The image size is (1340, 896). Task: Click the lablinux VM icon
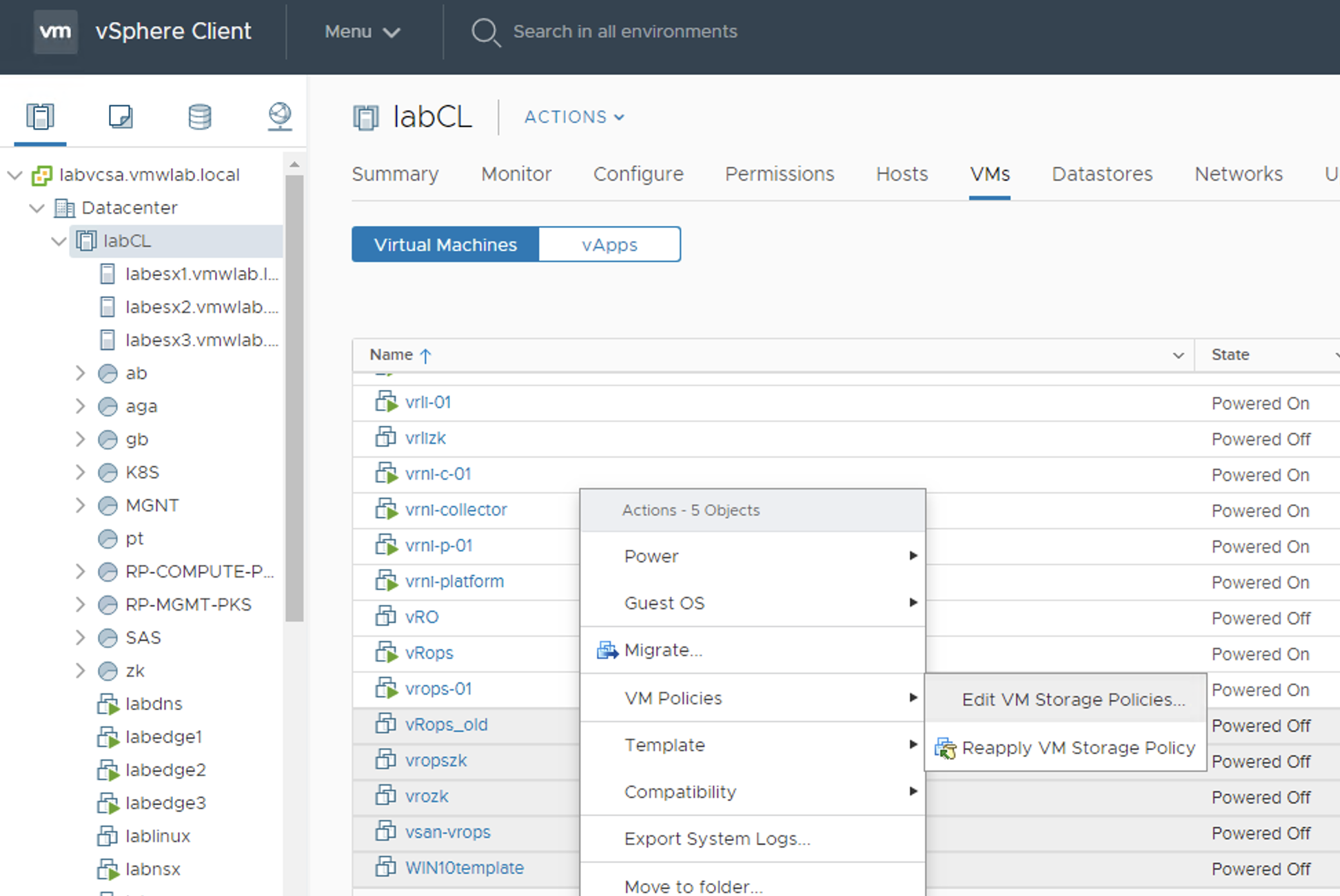click(107, 836)
